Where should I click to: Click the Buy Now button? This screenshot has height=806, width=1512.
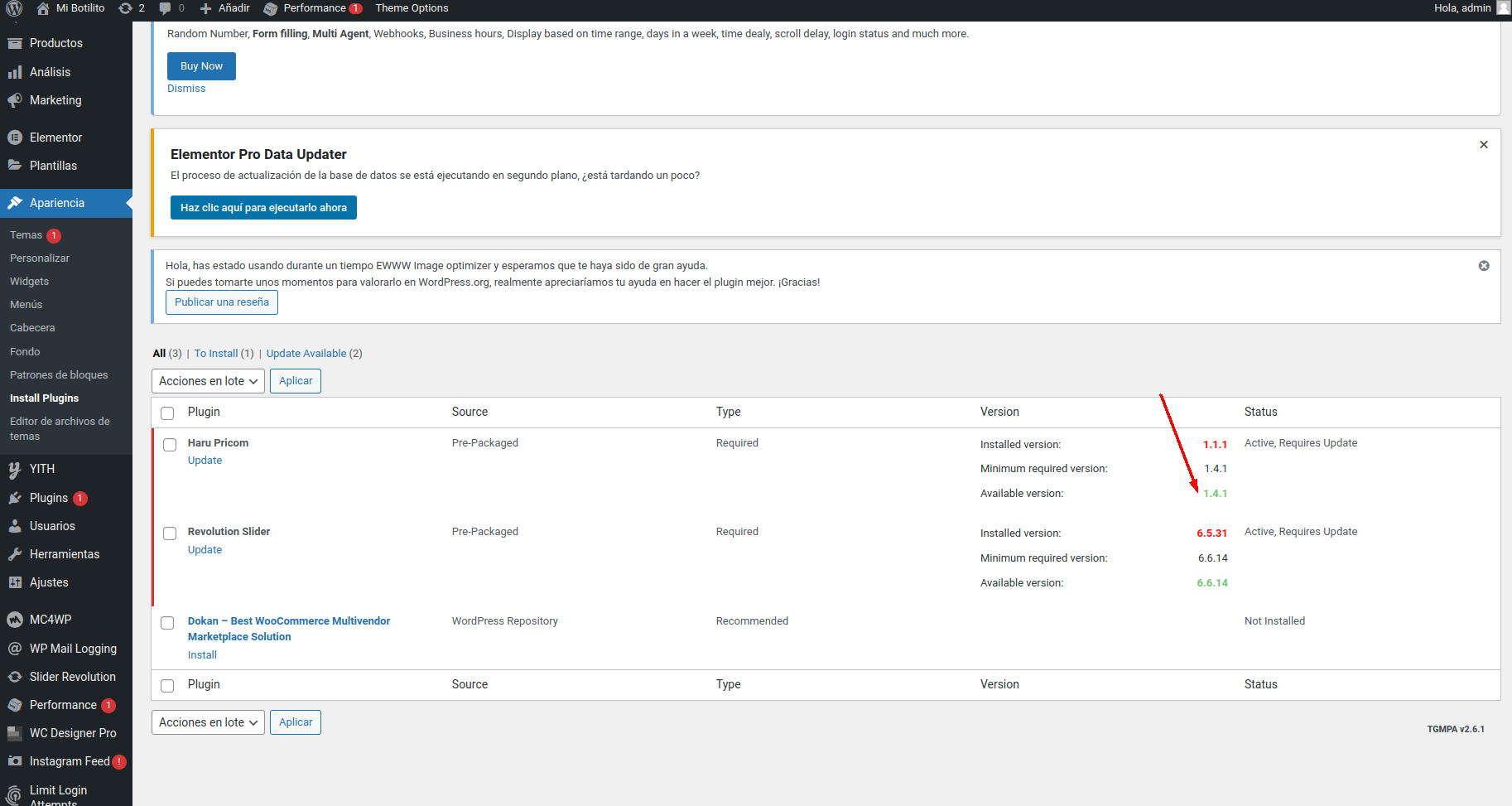[x=201, y=66]
